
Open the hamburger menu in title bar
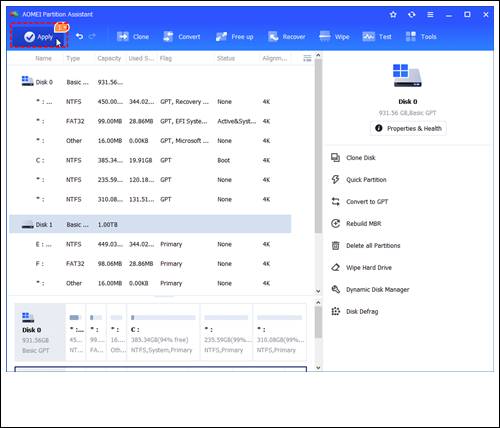point(430,14)
